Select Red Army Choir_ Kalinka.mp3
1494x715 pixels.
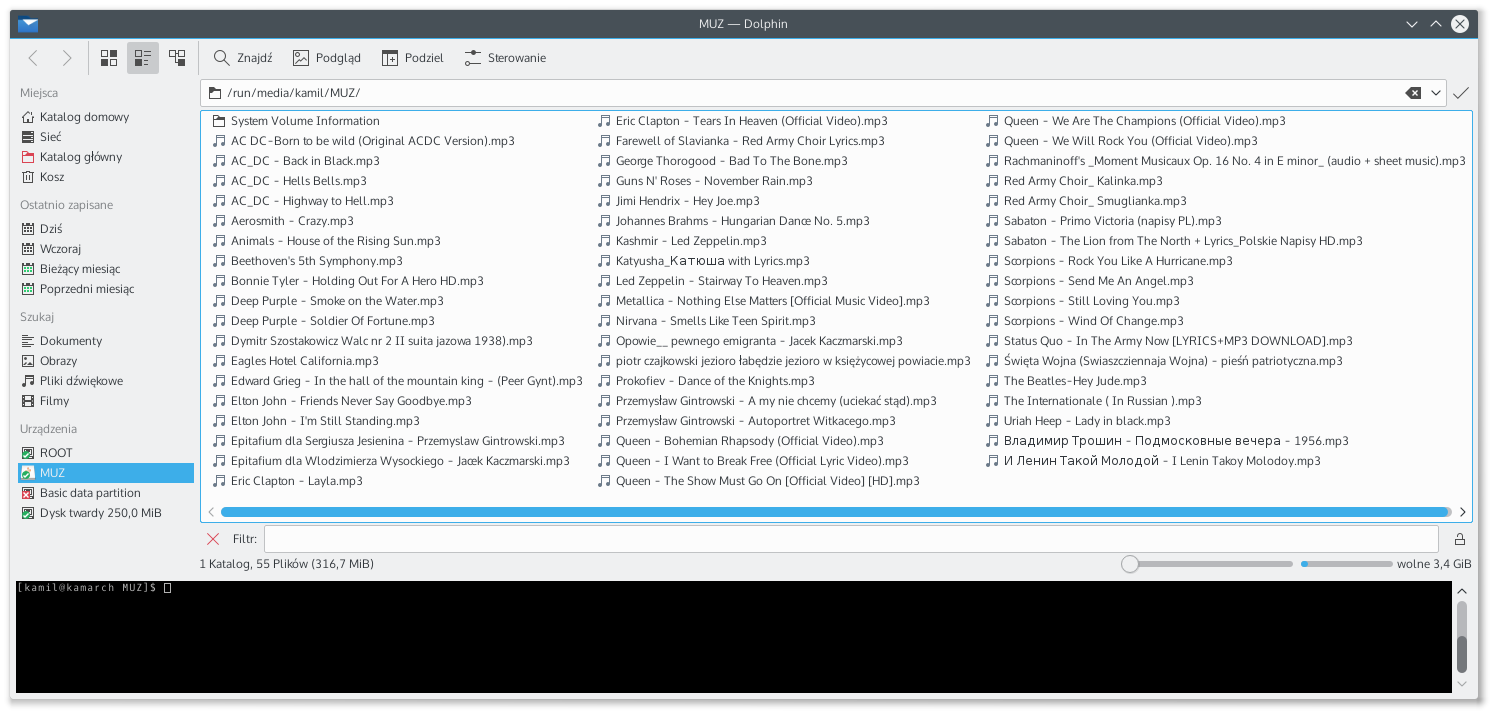(1074, 181)
